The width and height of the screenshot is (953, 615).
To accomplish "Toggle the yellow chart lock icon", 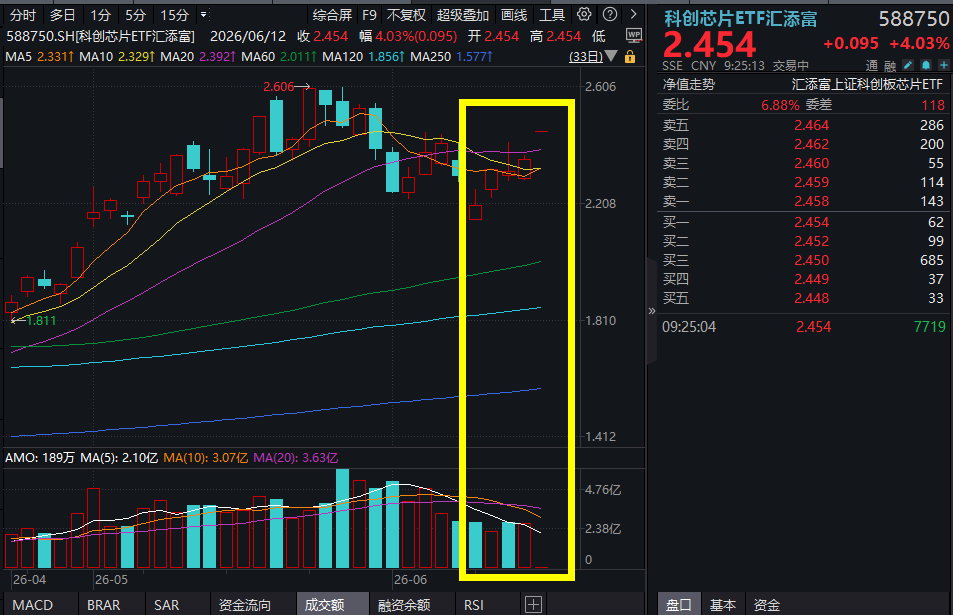I will 630,57.
